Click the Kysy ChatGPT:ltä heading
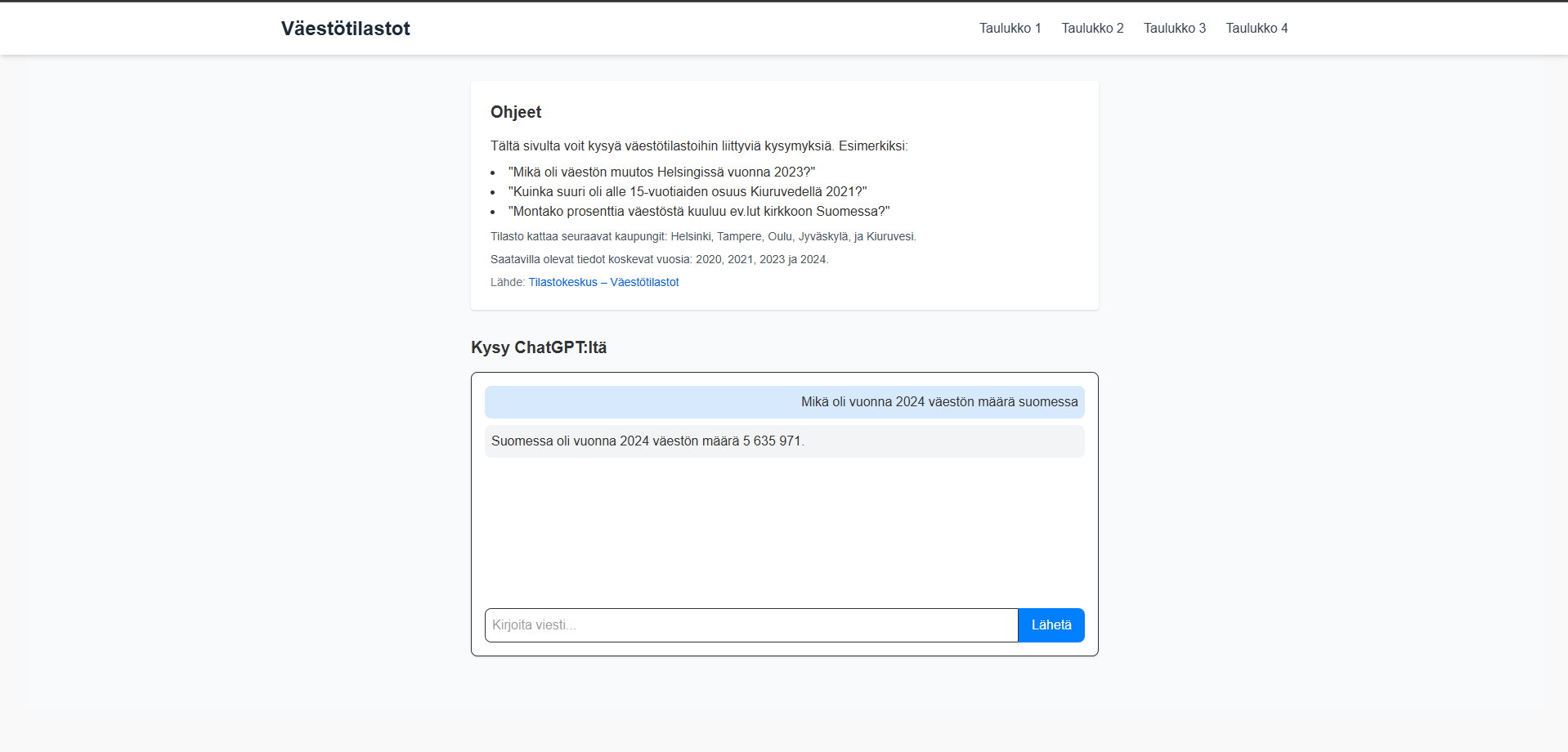Screen dimensions: 1568x752 pyautogui.click(x=539, y=347)
